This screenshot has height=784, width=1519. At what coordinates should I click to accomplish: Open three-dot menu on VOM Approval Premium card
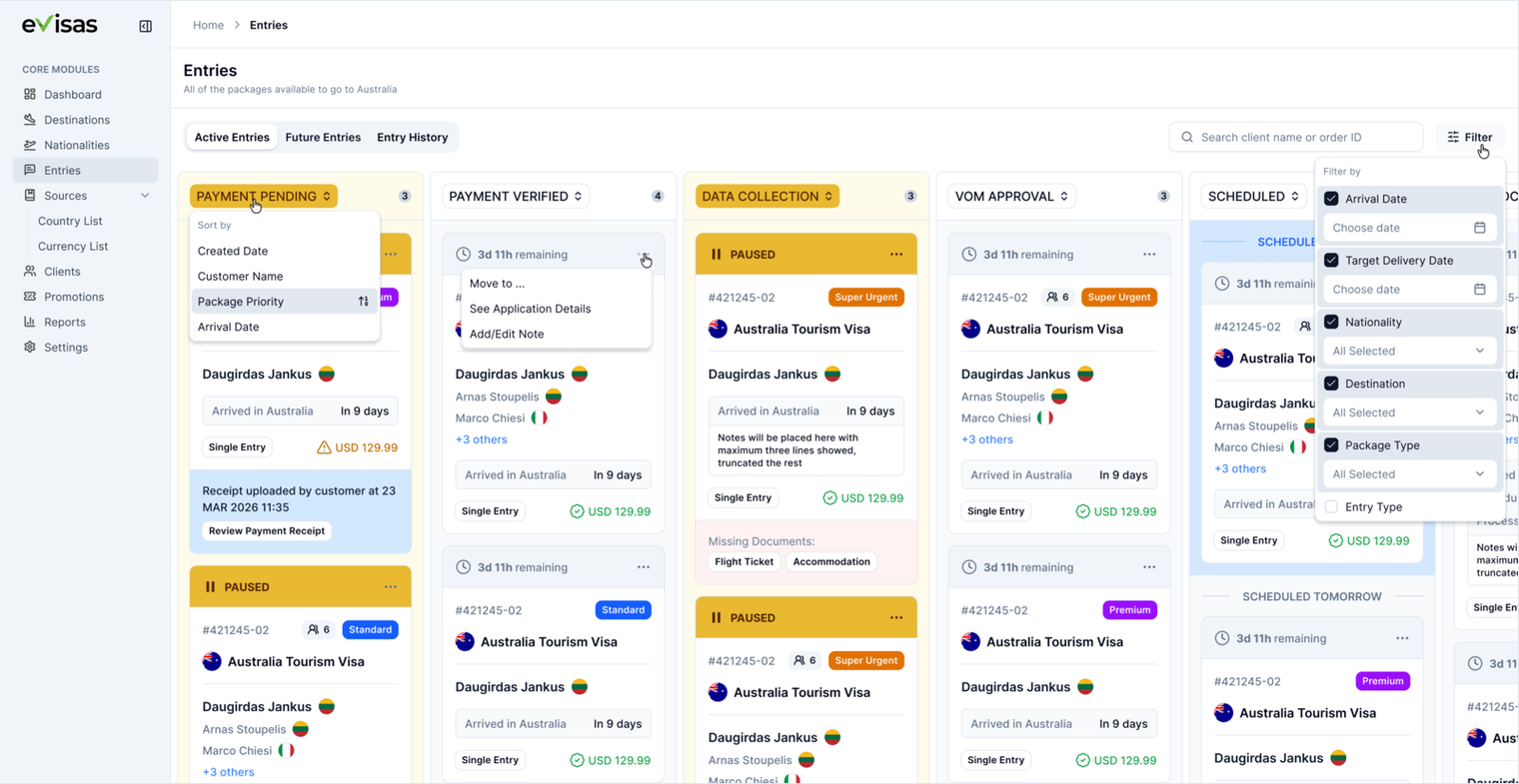click(x=1149, y=567)
